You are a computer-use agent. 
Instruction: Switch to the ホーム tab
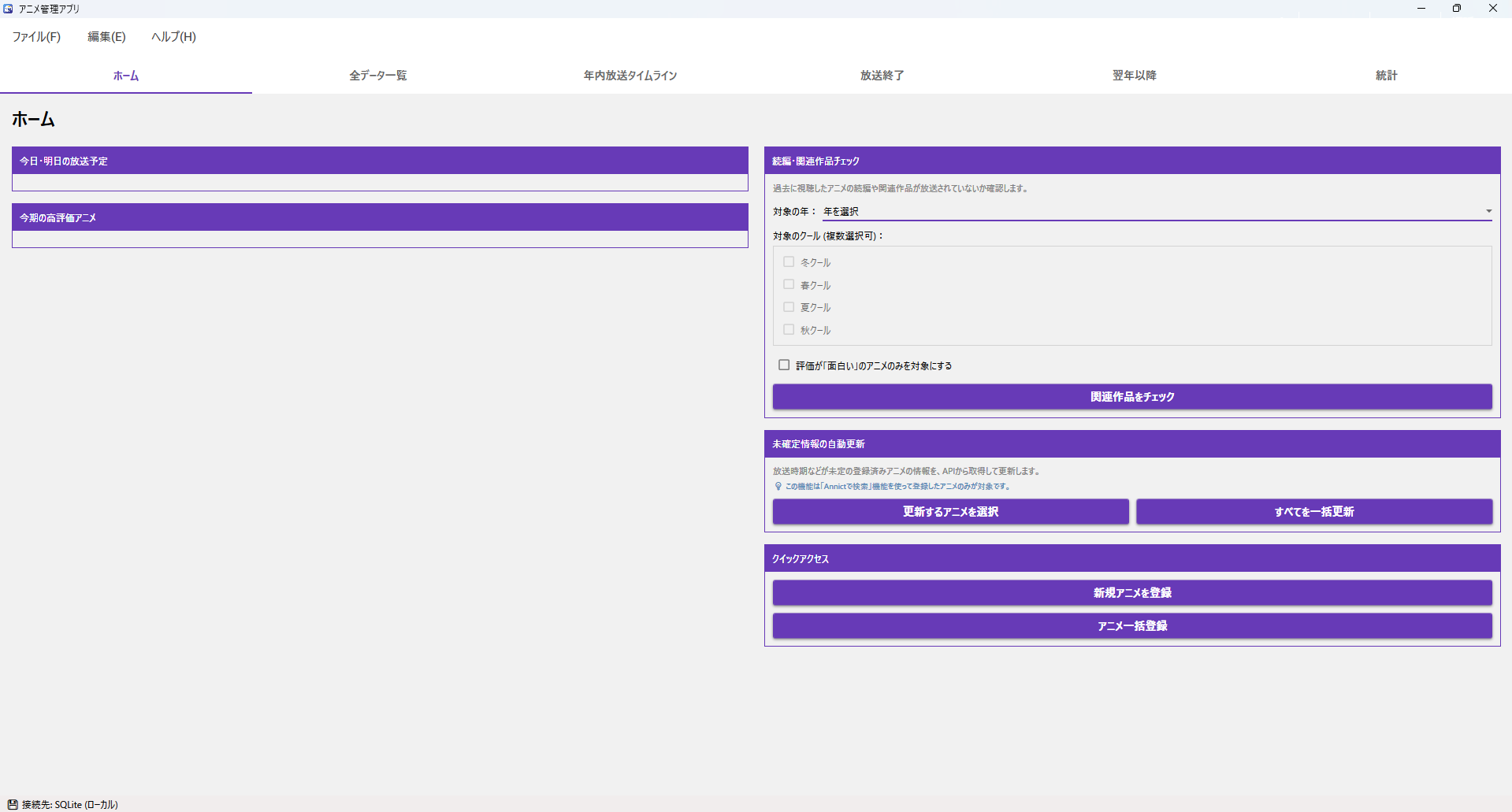pos(126,76)
